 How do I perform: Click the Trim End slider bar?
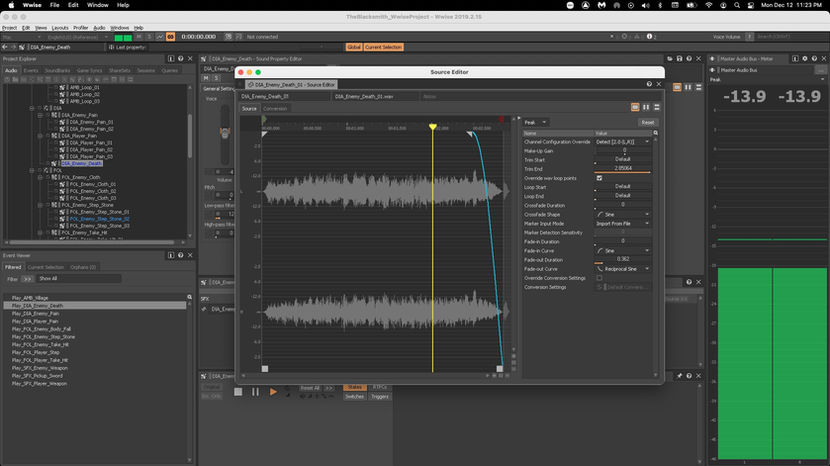622,173
